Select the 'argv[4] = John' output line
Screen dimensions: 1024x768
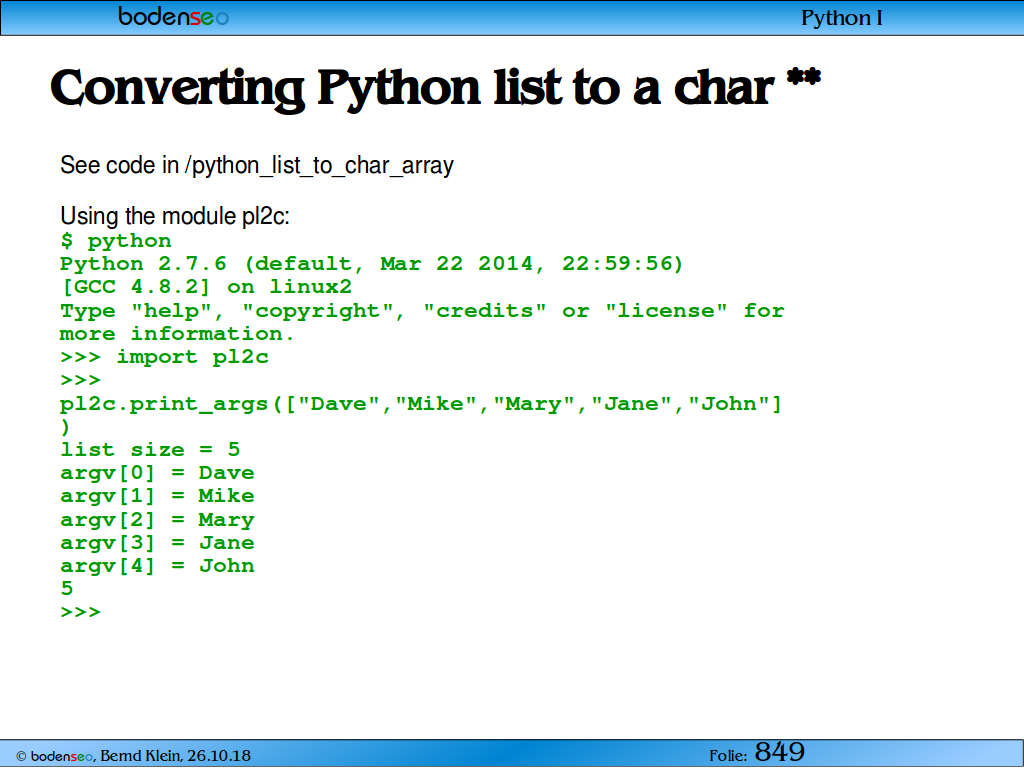[157, 566]
